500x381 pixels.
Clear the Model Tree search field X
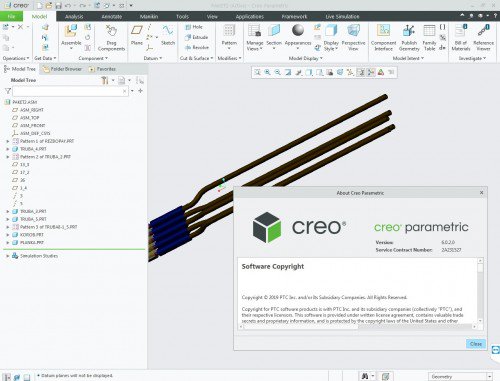(124, 91)
